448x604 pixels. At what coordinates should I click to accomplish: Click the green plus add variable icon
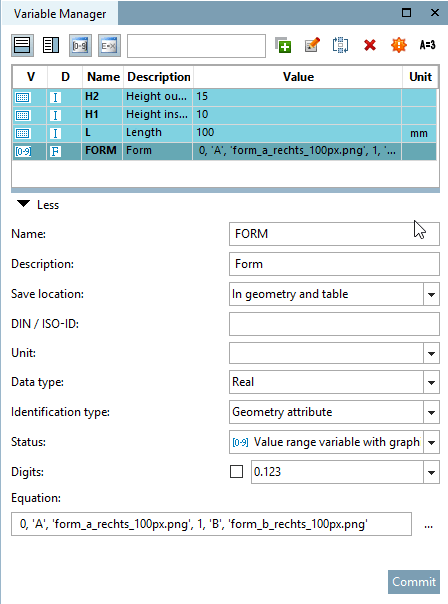click(x=284, y=45)
